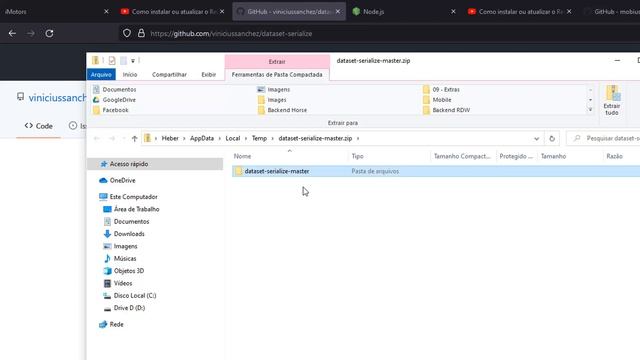Open Ferramentas de Pasta Compactada tab

pyautogui.click(x=277, y=74)
